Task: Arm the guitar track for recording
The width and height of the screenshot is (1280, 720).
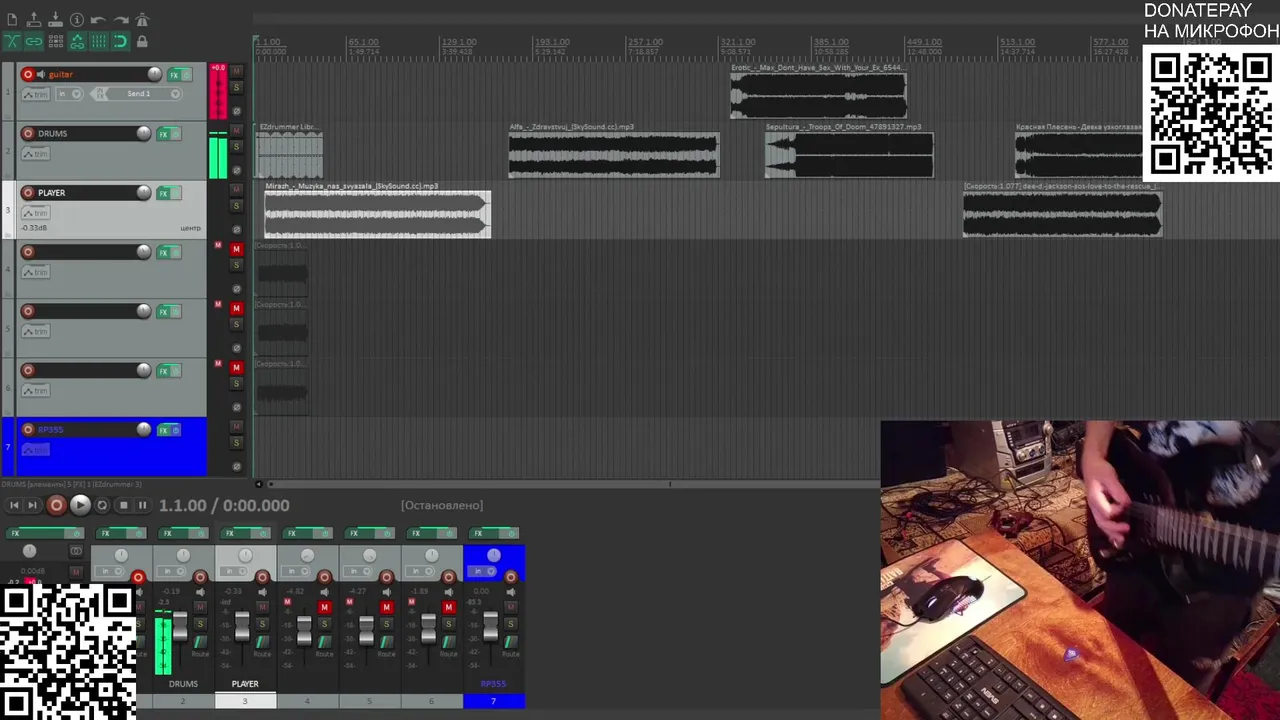Action: click(x=28, y=74)
